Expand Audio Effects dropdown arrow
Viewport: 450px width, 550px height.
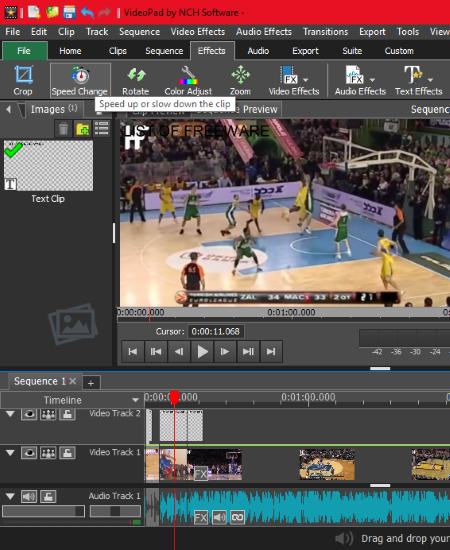point(372,80)
